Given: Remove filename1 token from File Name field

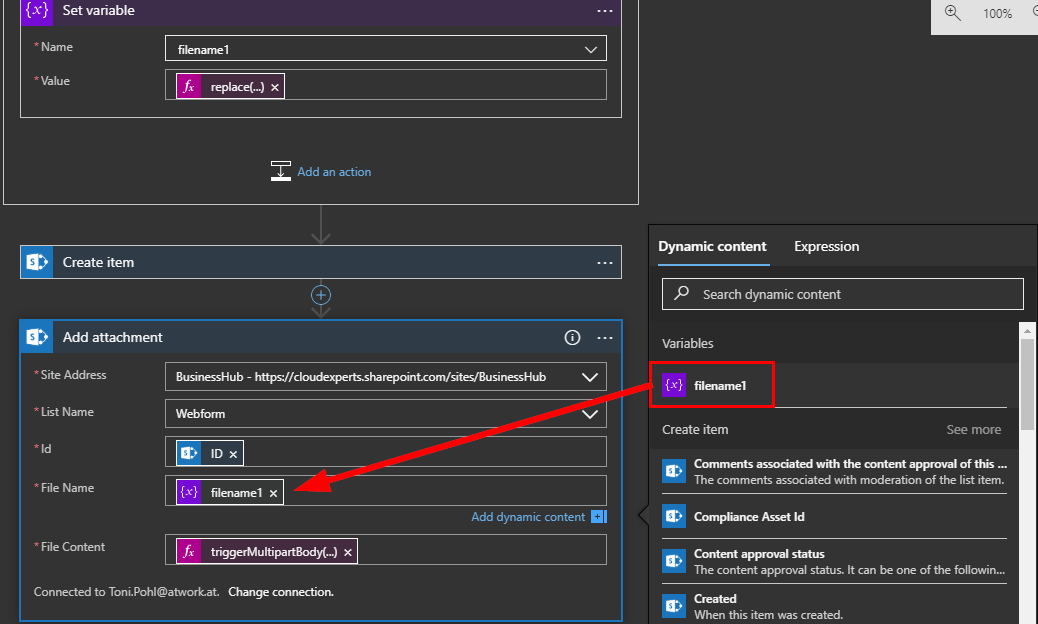Looking at the screenshot, I should click(x=273, y=493).
